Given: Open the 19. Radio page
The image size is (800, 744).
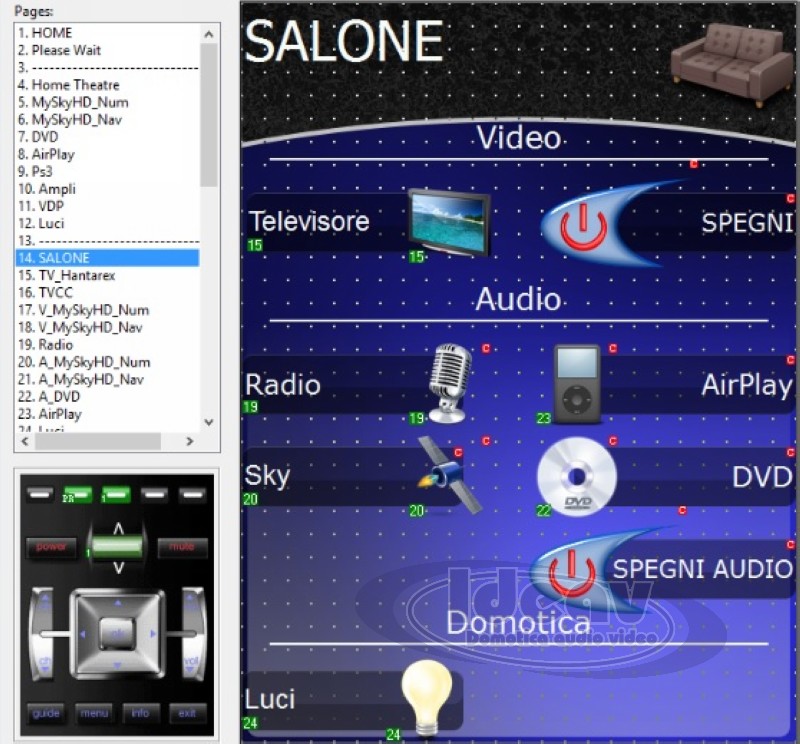Looking at the screenshot, I should (x=107, y=344).
